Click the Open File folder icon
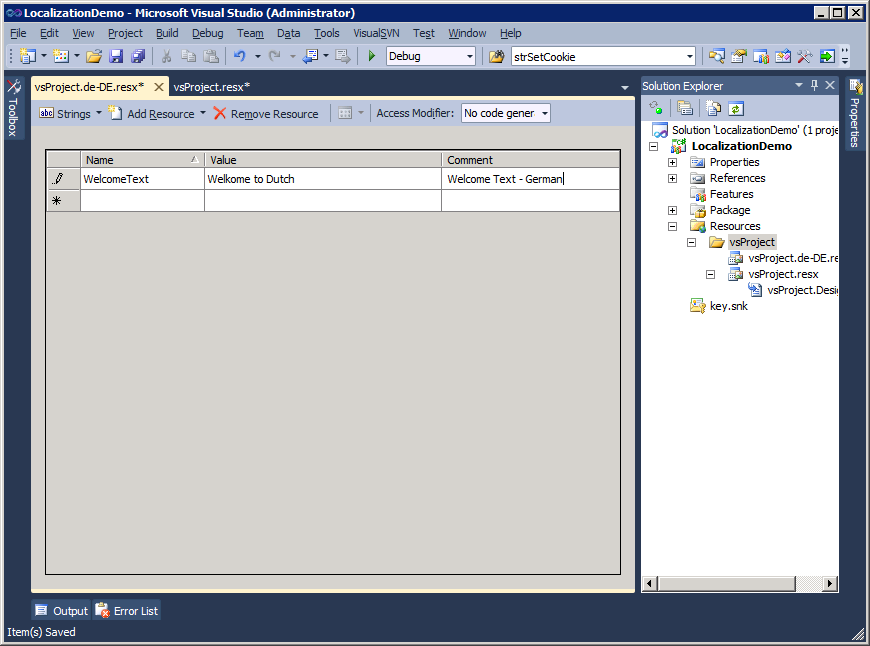The height and width of the screenshot is (646, 870). click(x=94, y=56)
